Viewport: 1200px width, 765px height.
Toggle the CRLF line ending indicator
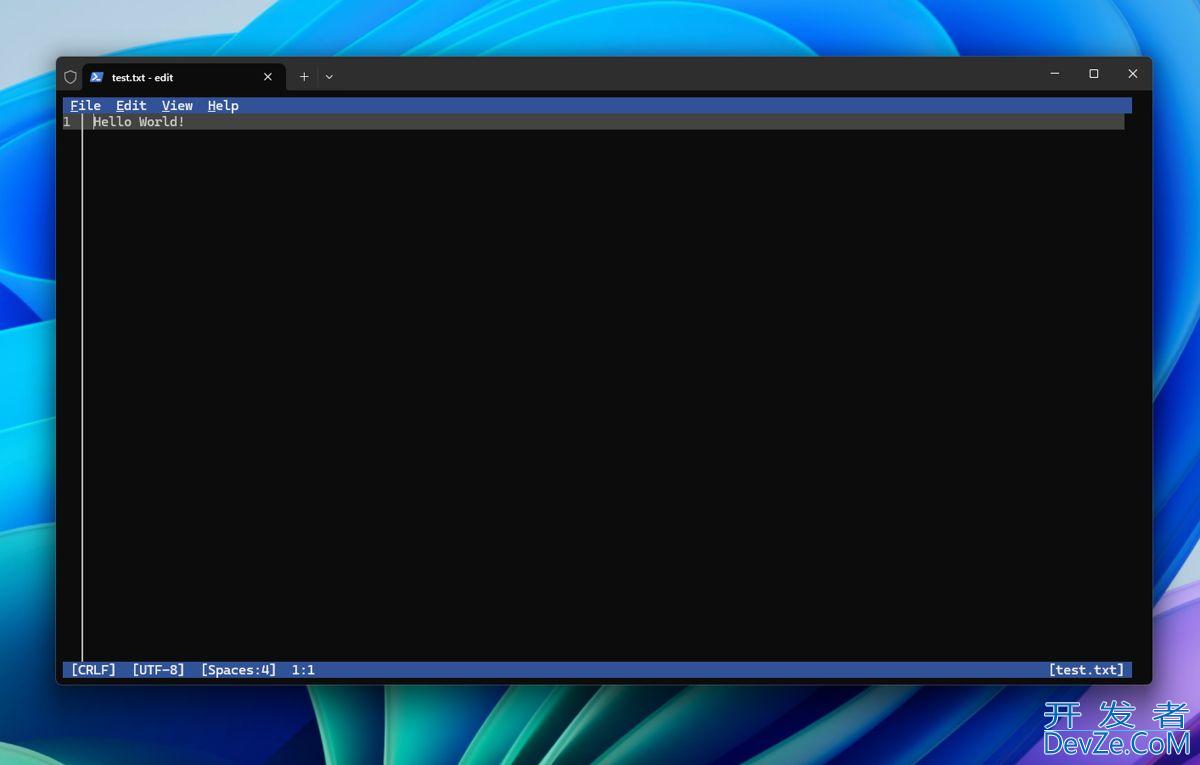coord(93,670)
